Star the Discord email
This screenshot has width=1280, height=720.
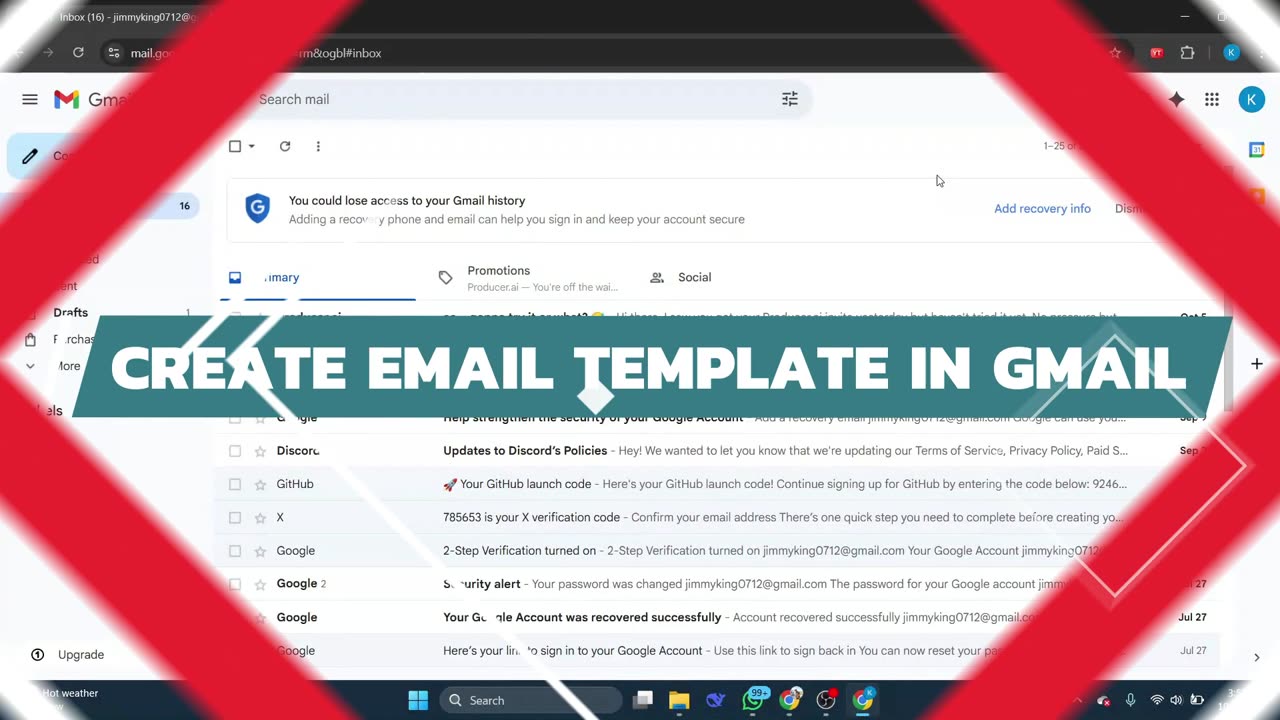point(260,451)
